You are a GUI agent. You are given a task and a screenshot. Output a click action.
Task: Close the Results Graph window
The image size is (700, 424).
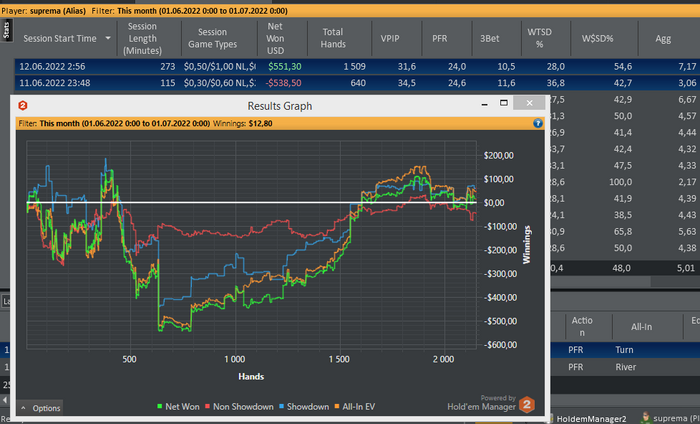coord(529,103)
